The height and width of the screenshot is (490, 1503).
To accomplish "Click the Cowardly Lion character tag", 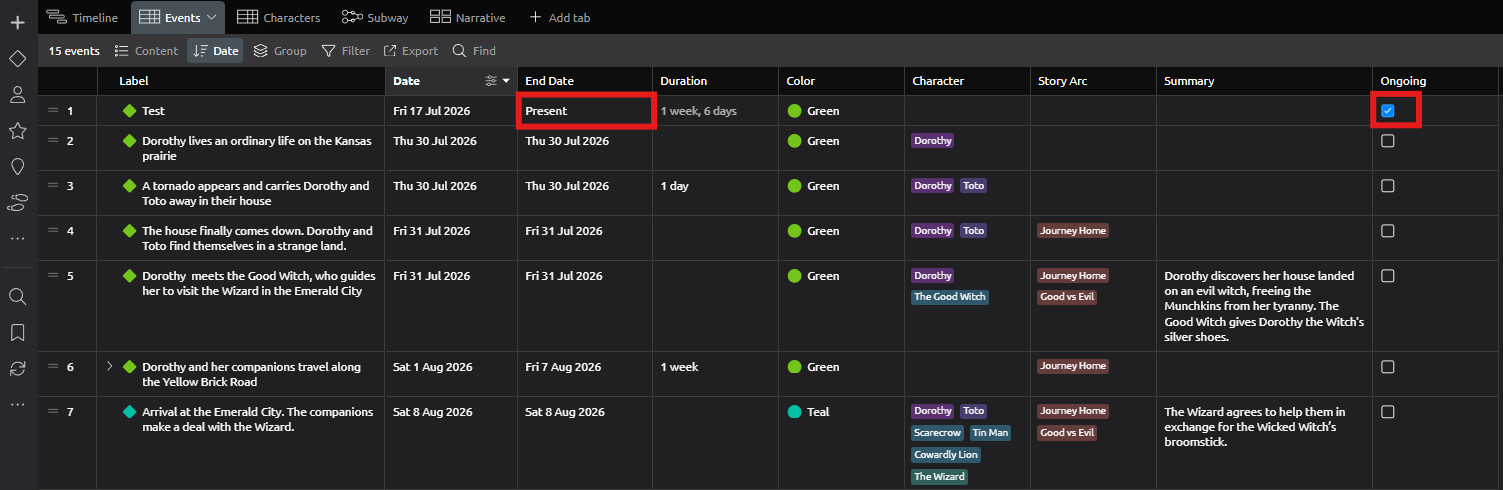I will click(x=946, y=455).
